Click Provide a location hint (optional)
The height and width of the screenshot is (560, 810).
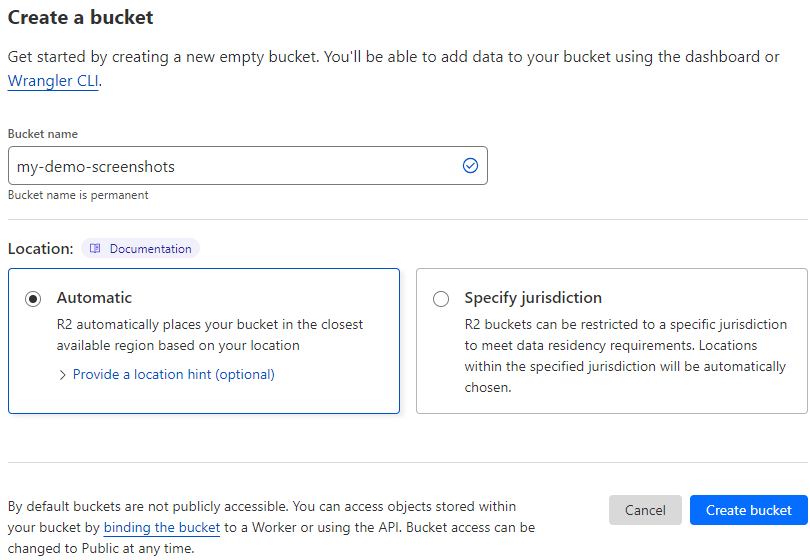174,375
